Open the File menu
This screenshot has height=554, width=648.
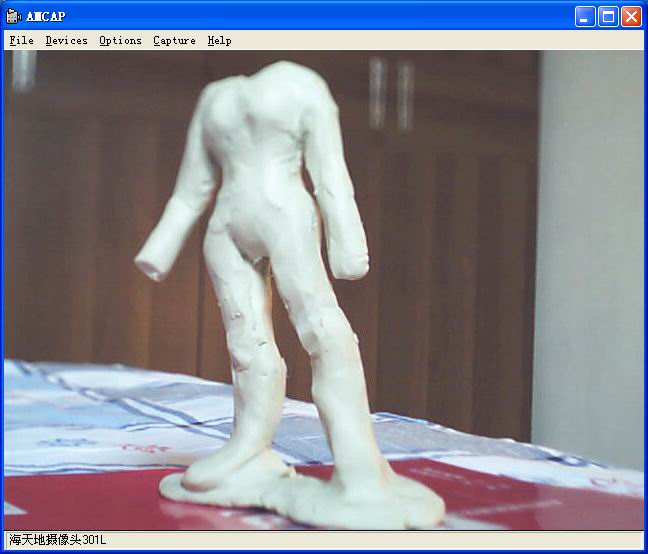point(21,40)
